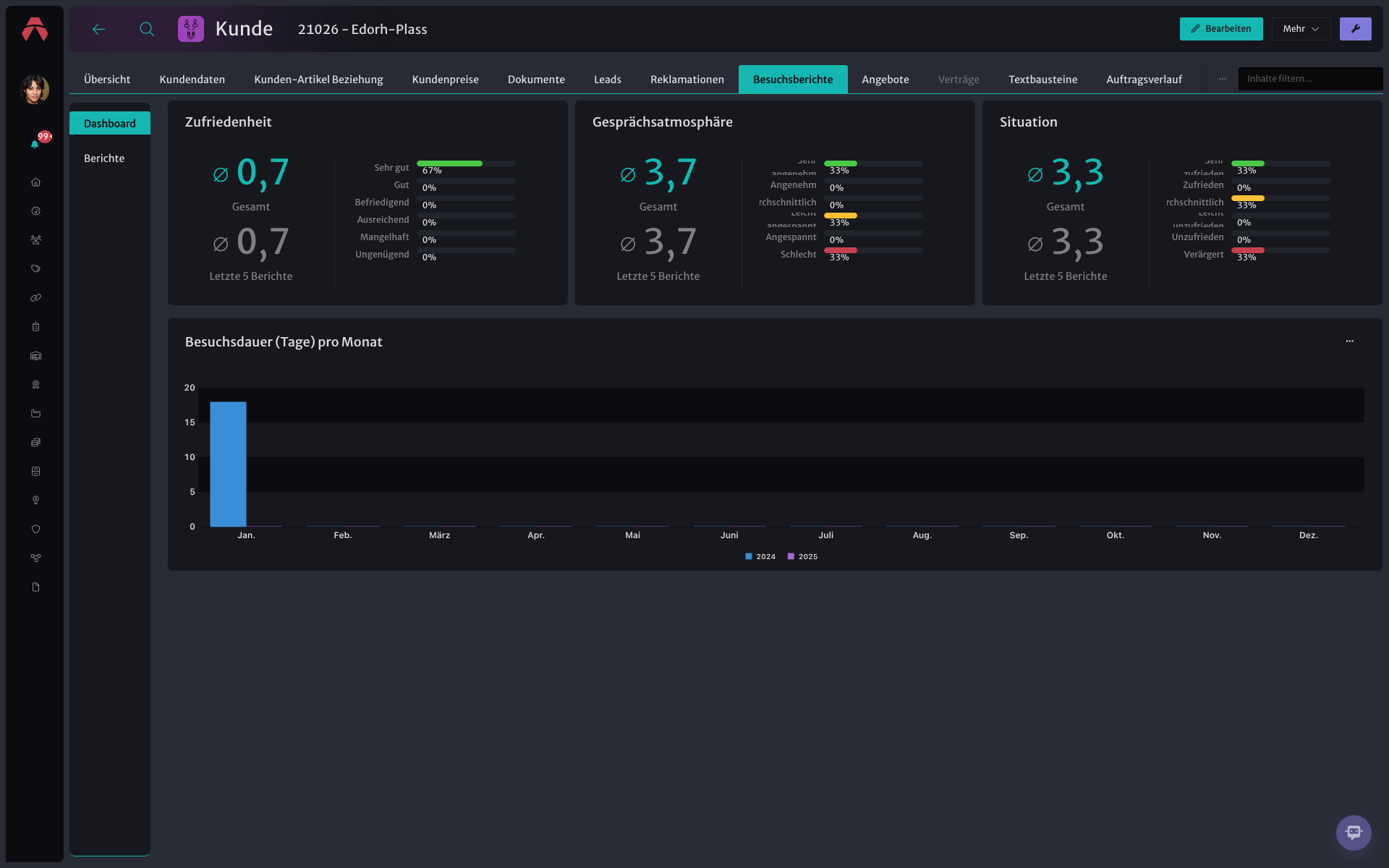Open the Kundenpreise tab

446,80
